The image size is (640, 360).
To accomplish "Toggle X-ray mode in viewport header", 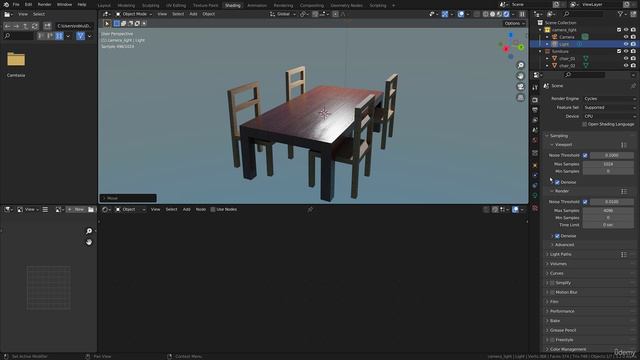I will [476, 14].
